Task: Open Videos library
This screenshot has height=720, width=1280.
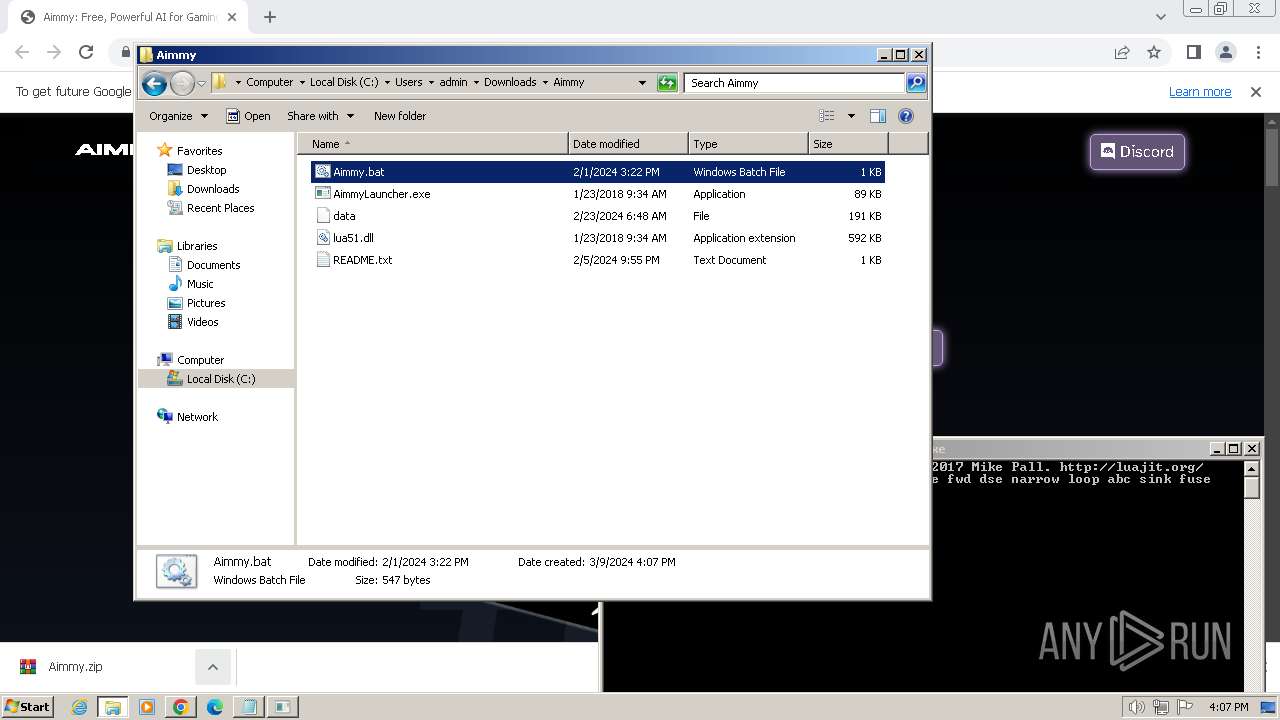Action: point(202,322)
